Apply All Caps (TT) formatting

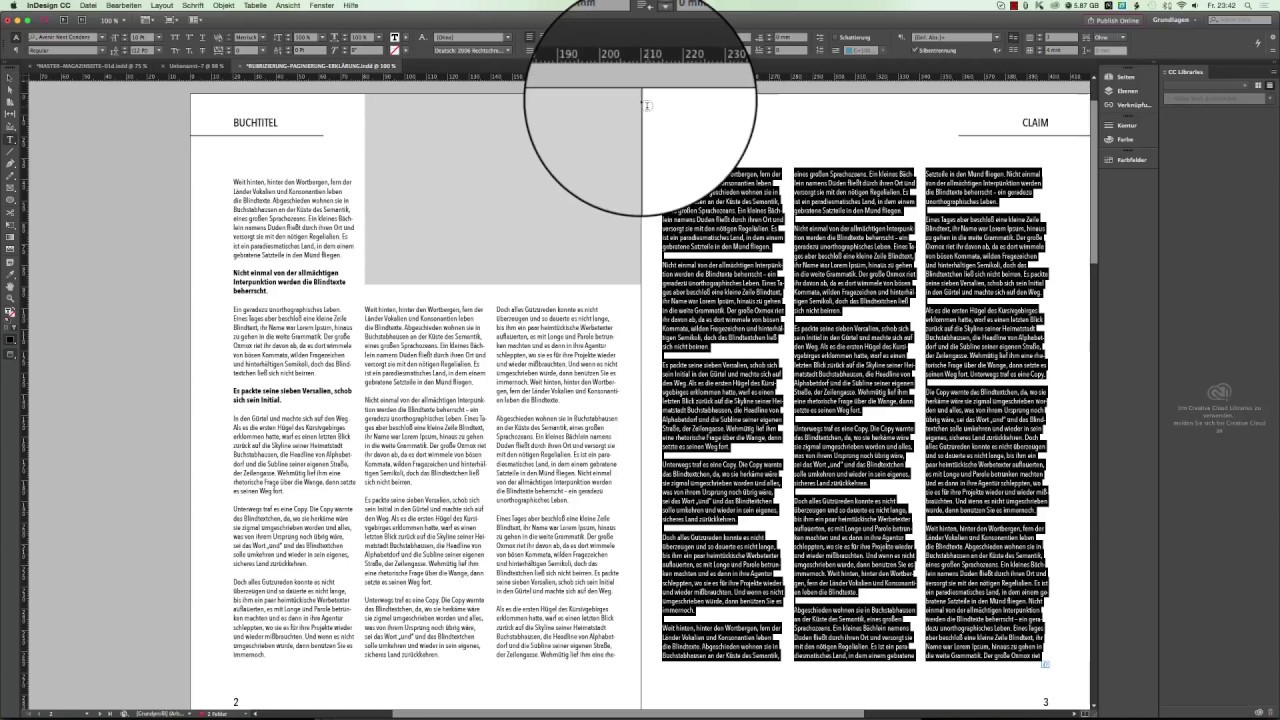pyautogui.click(x=175, y=37)
